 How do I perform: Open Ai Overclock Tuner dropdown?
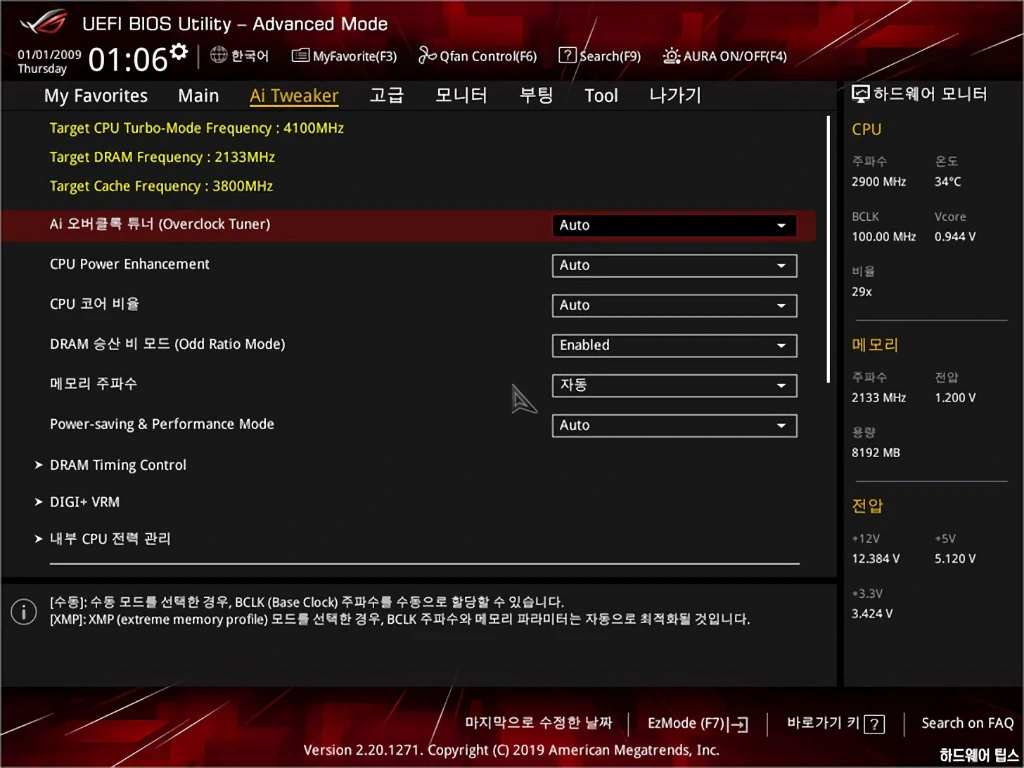click(674, 225)
